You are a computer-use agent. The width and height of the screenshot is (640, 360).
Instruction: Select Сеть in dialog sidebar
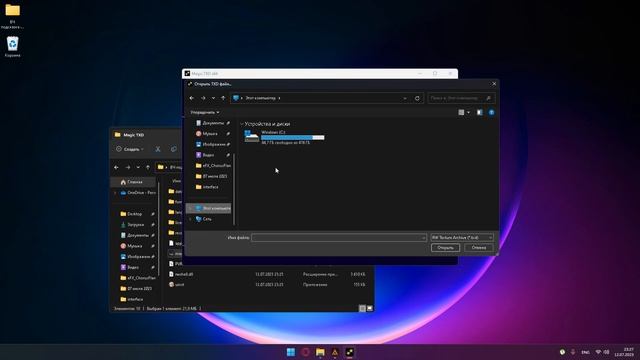click(203, 219)
